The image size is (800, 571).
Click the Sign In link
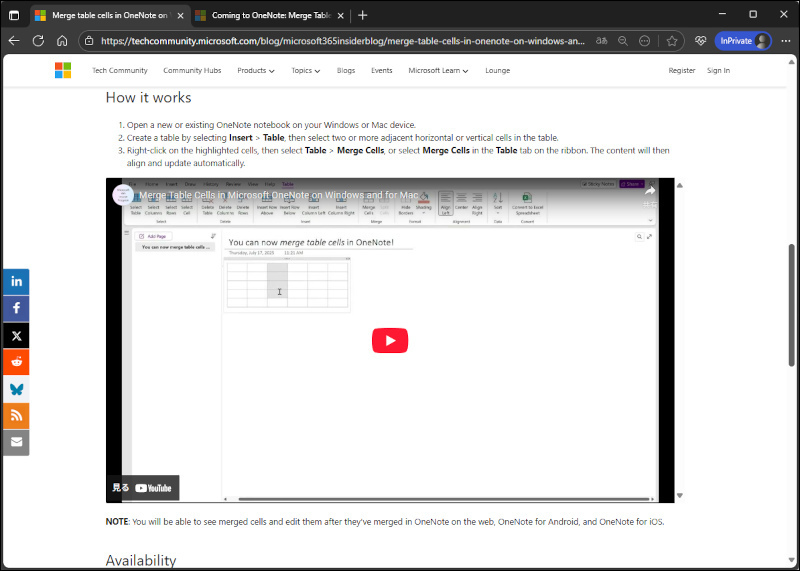[718, 71]
